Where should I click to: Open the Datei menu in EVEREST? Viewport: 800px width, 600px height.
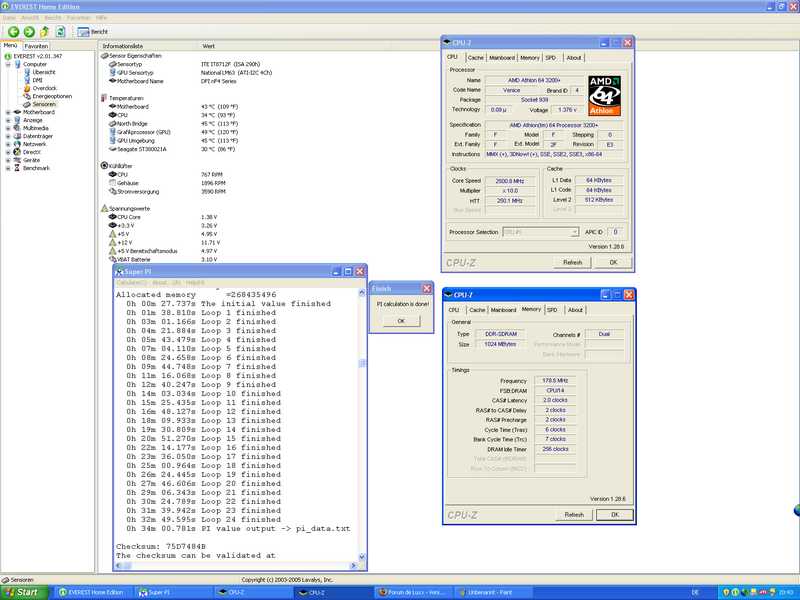click(9, 18)
